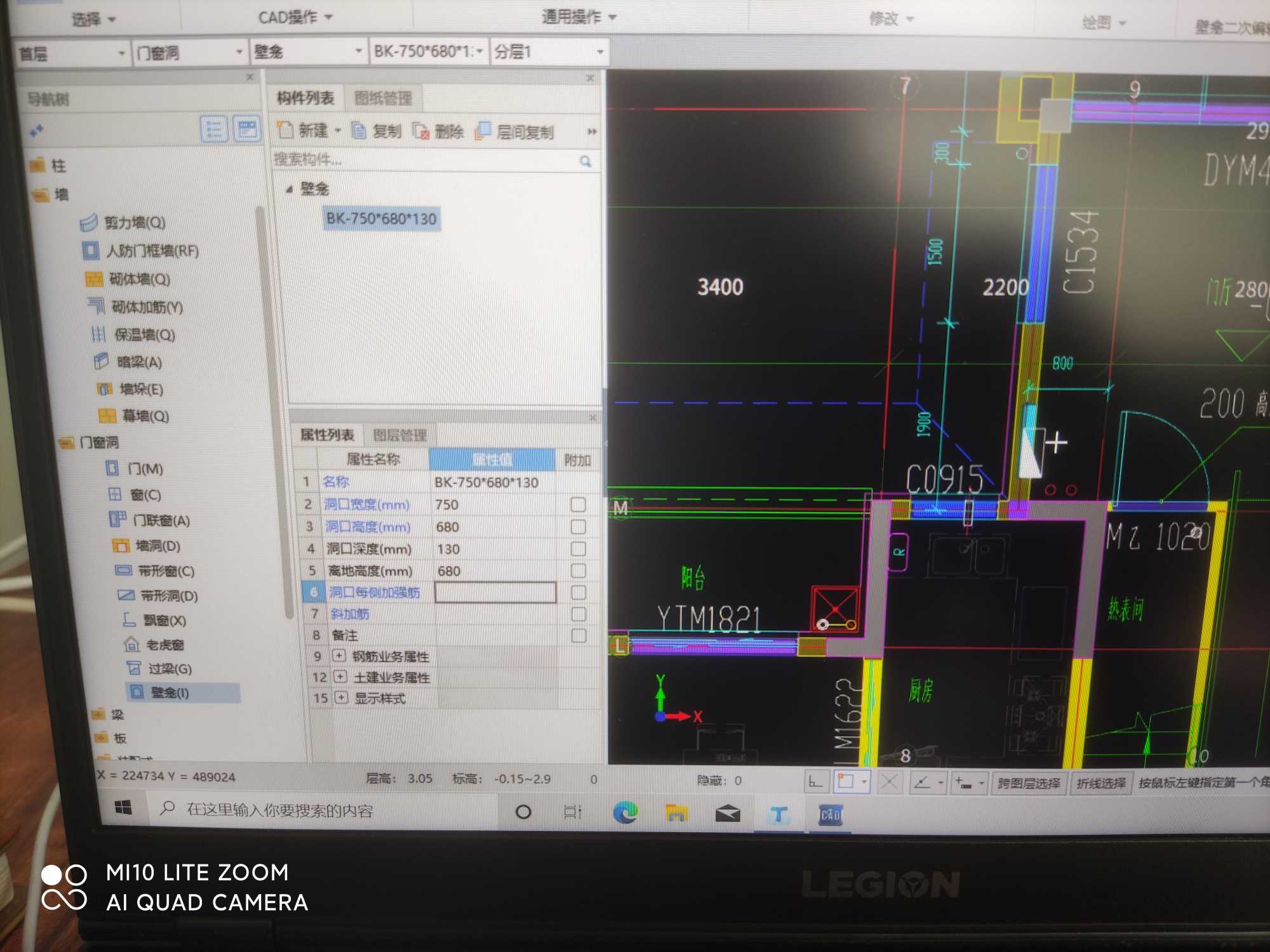Viewport: 1270px width, 952px height.
Task: Click the 飘窗(X) icon
Action: point(129,620)
